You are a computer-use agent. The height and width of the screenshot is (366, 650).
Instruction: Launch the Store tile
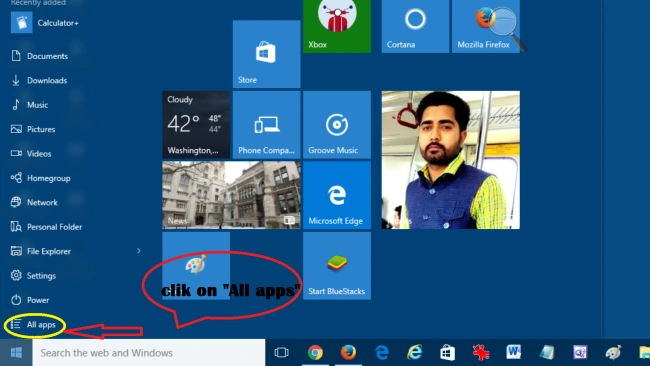pos(267,54)
